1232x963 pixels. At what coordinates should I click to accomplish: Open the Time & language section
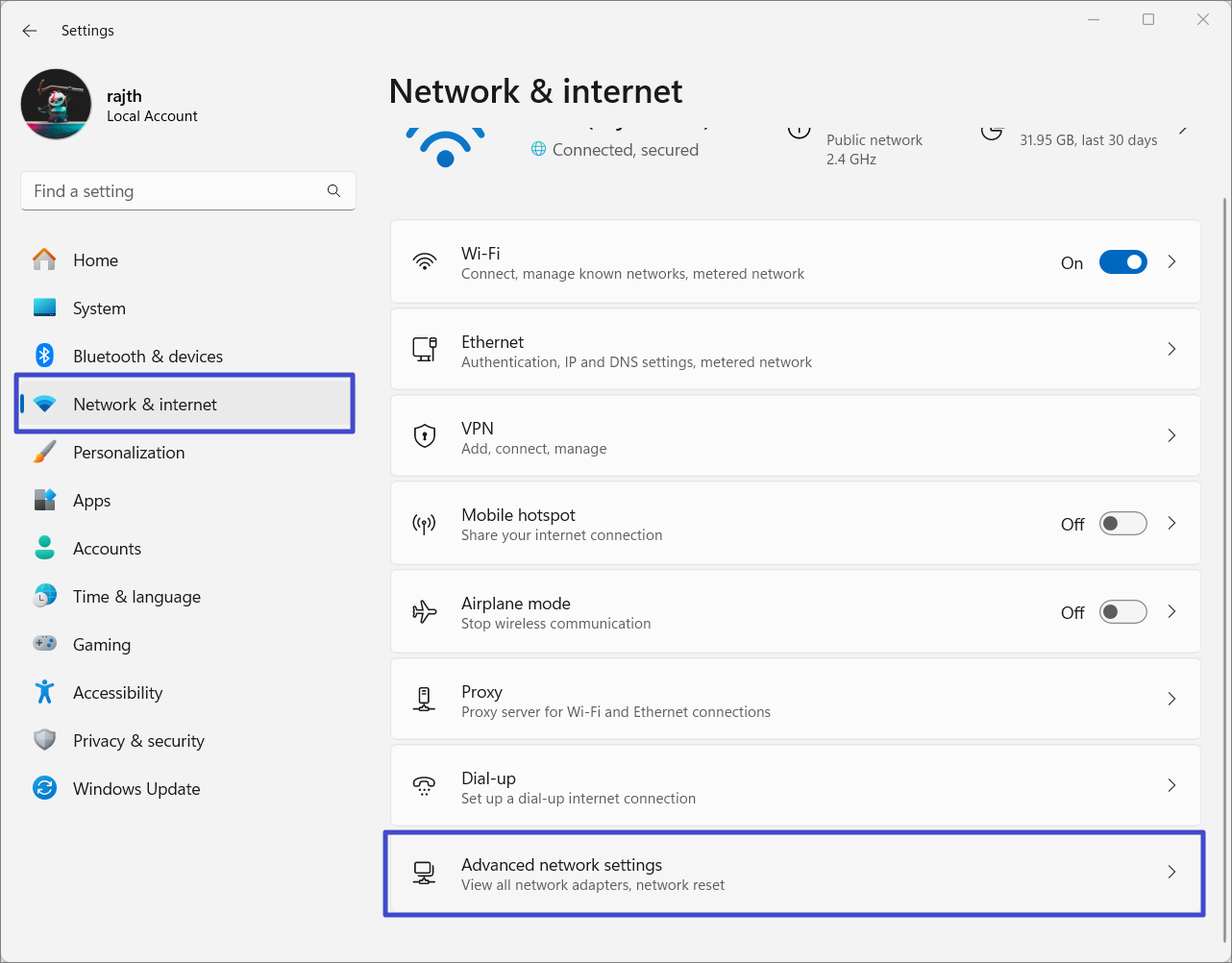coord(136,597)
